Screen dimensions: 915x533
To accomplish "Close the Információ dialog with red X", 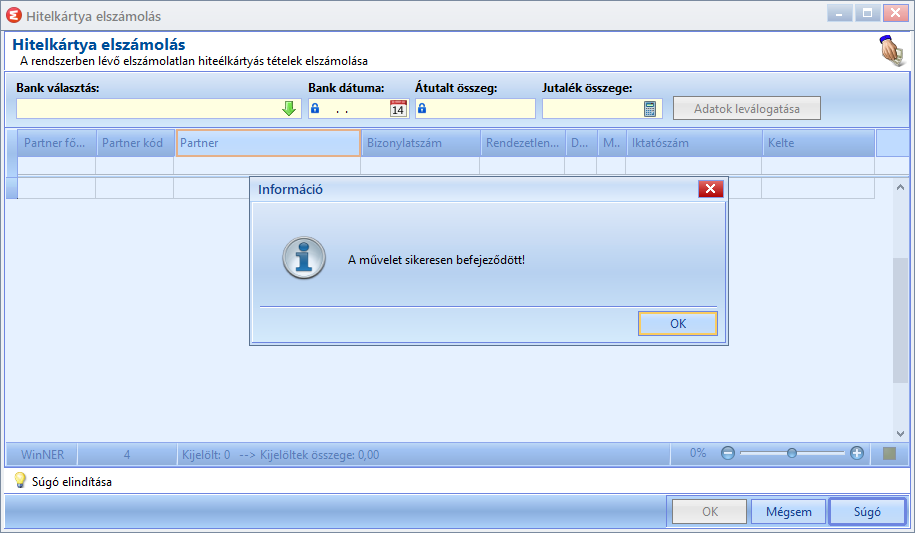I will [x=710, y=189].
